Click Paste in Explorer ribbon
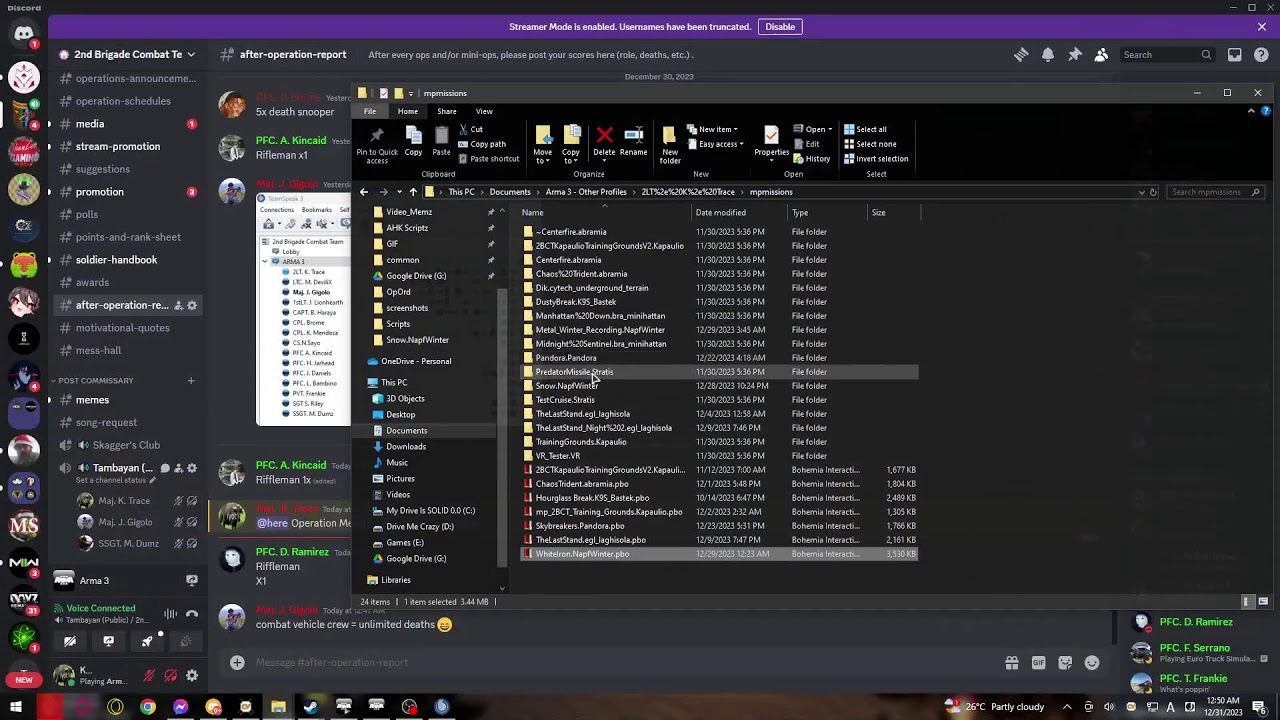1280x720 pixels. (x=441, y=142)
